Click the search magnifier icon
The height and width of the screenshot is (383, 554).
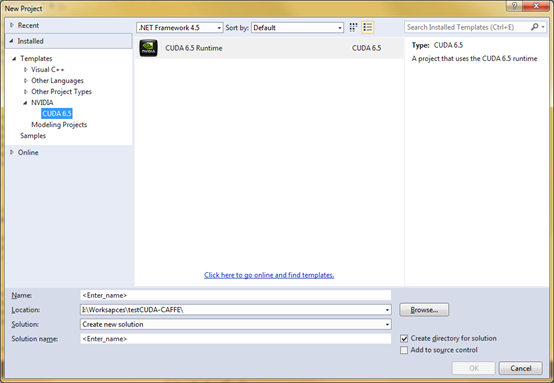click(535, 27)
